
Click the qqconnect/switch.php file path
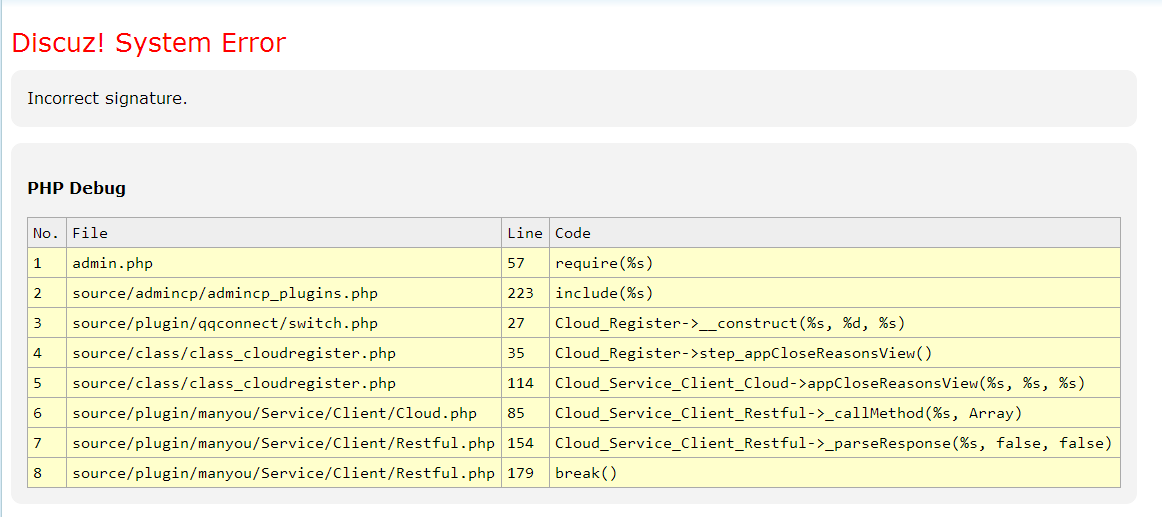[x=225, y=323]
